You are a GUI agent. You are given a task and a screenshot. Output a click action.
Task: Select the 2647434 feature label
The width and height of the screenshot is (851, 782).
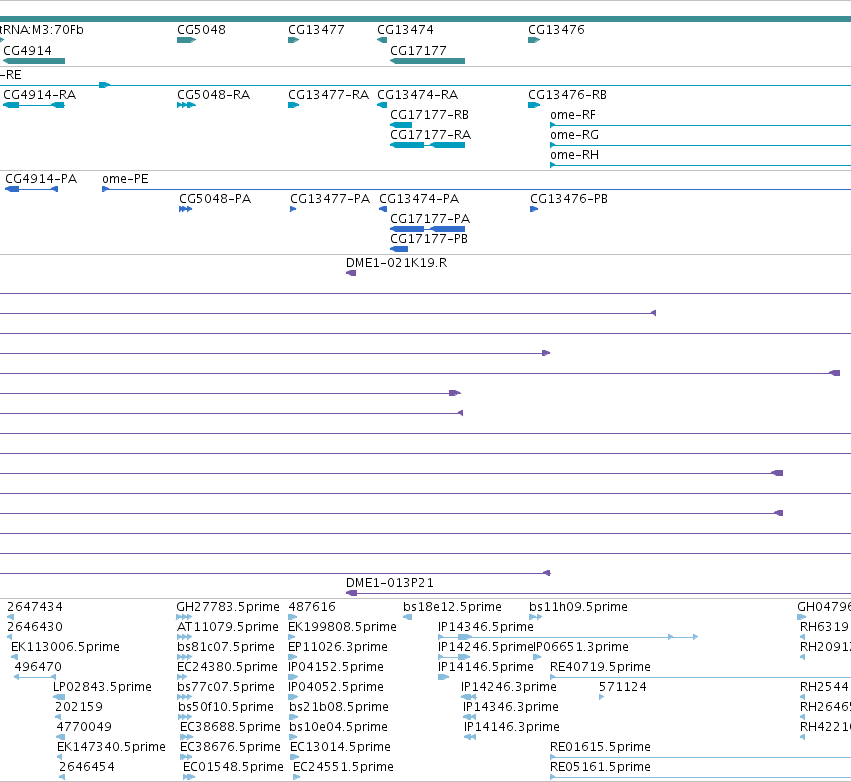point(35,607)
